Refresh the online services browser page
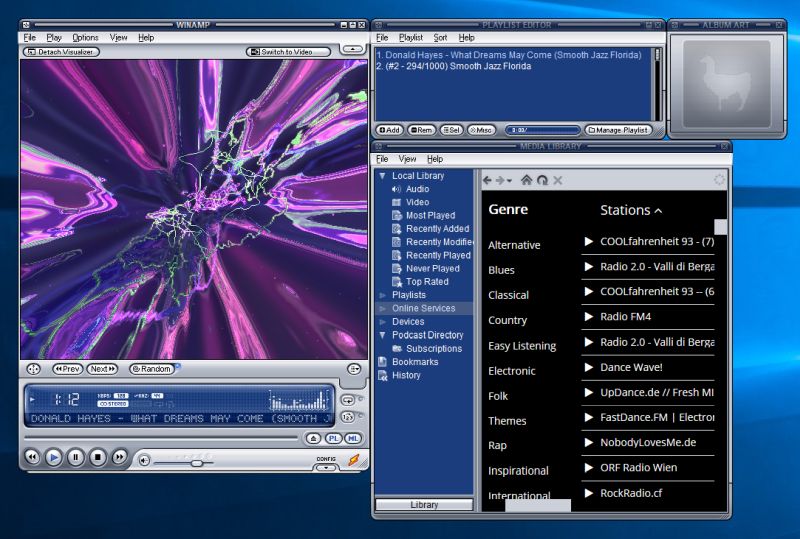The image size is (800, 539). (x=542, y=180)
